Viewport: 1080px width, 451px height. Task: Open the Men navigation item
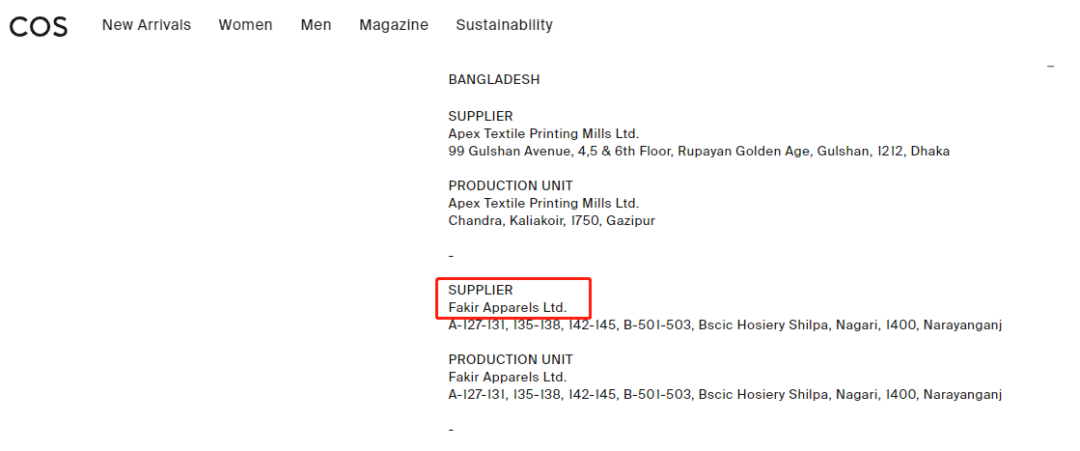click(316, 25)
